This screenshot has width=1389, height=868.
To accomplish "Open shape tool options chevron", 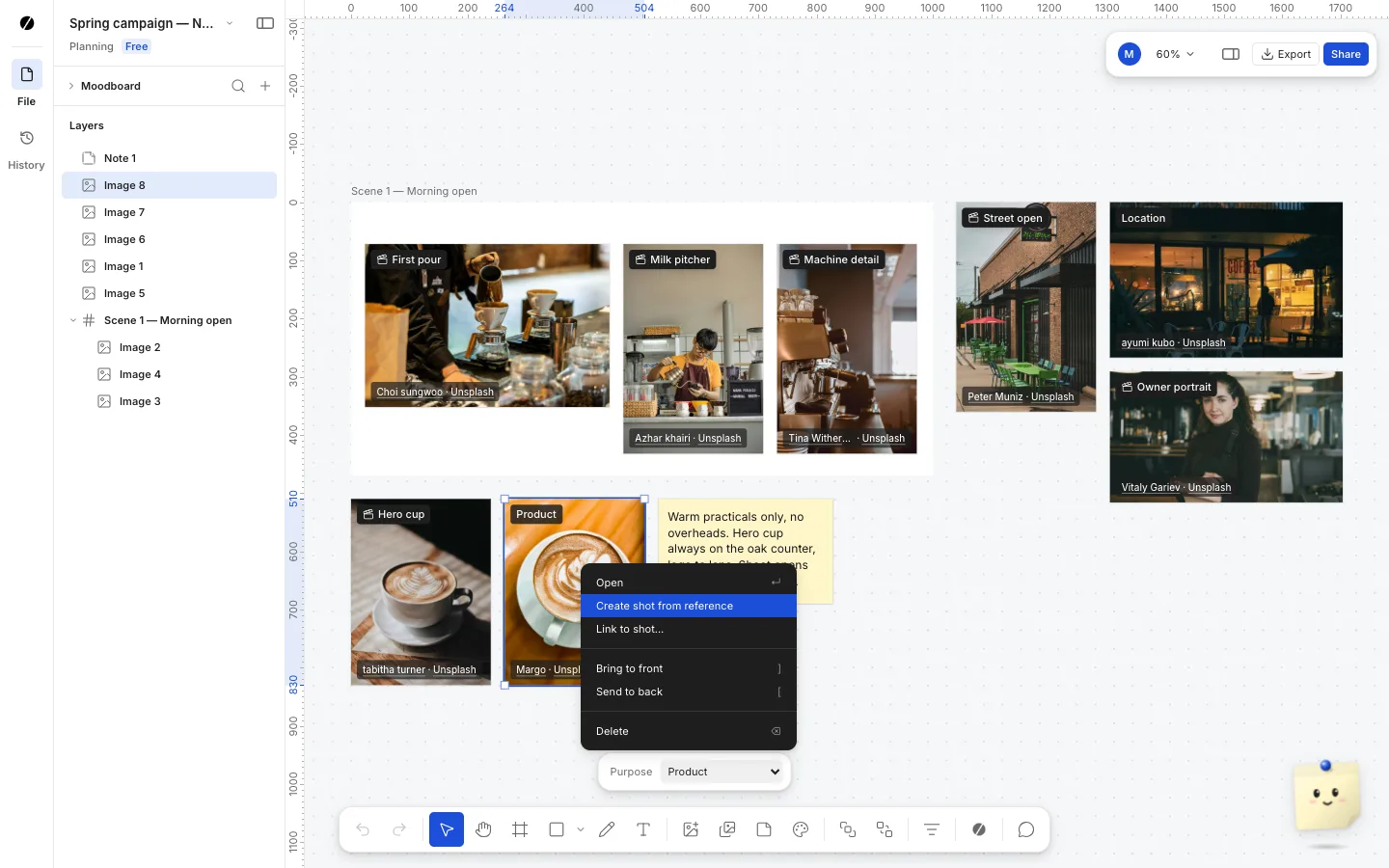I will pos(581,829).
